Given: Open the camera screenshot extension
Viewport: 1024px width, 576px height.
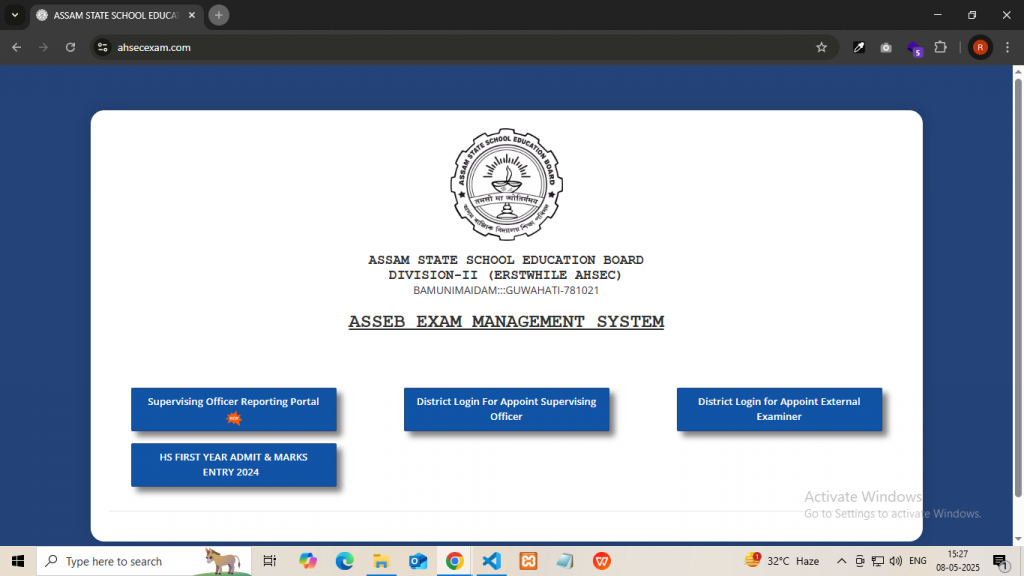Looking at the screenshot, I should 886,47.
